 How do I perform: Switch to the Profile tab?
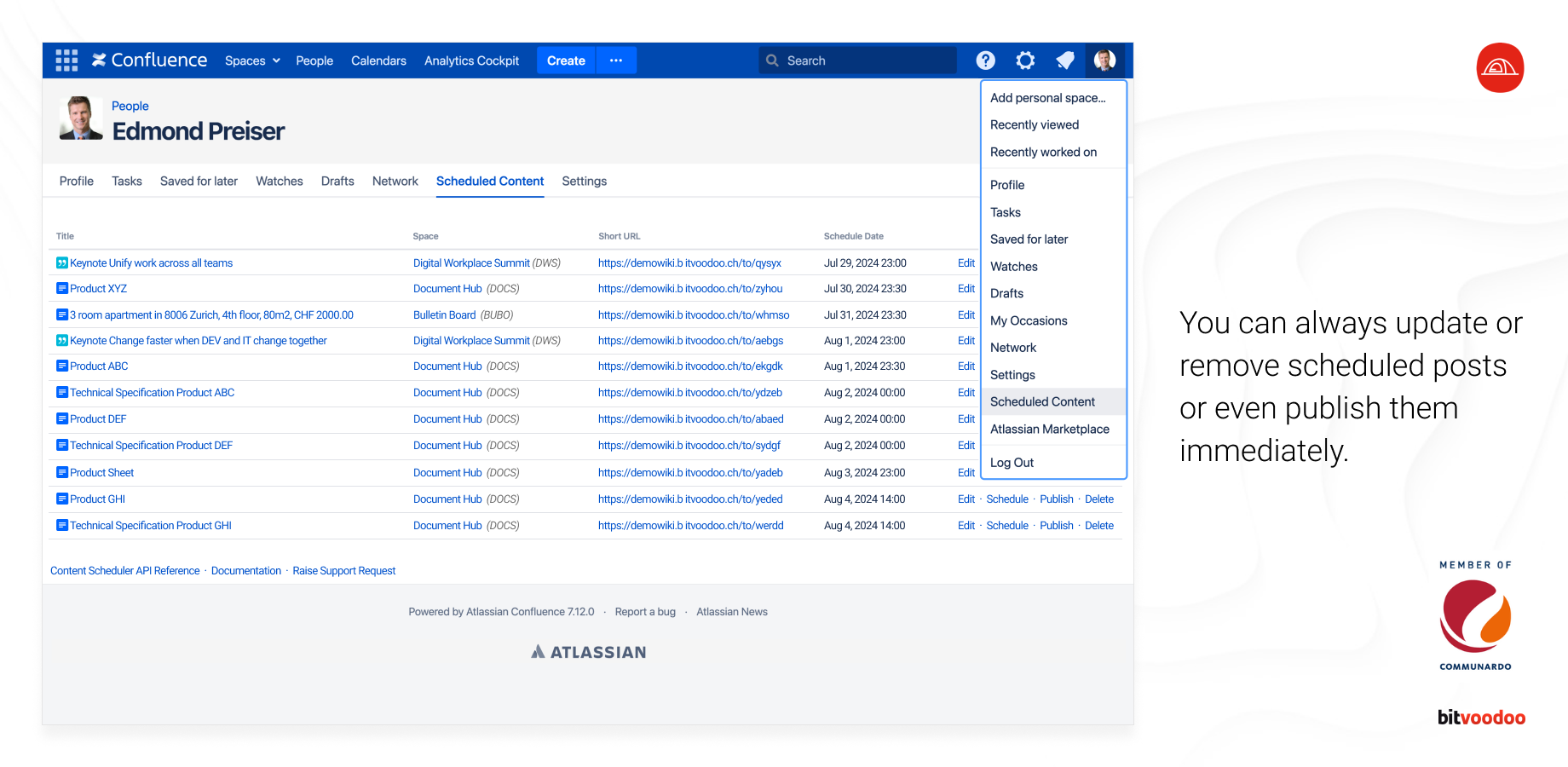point(77,182)
